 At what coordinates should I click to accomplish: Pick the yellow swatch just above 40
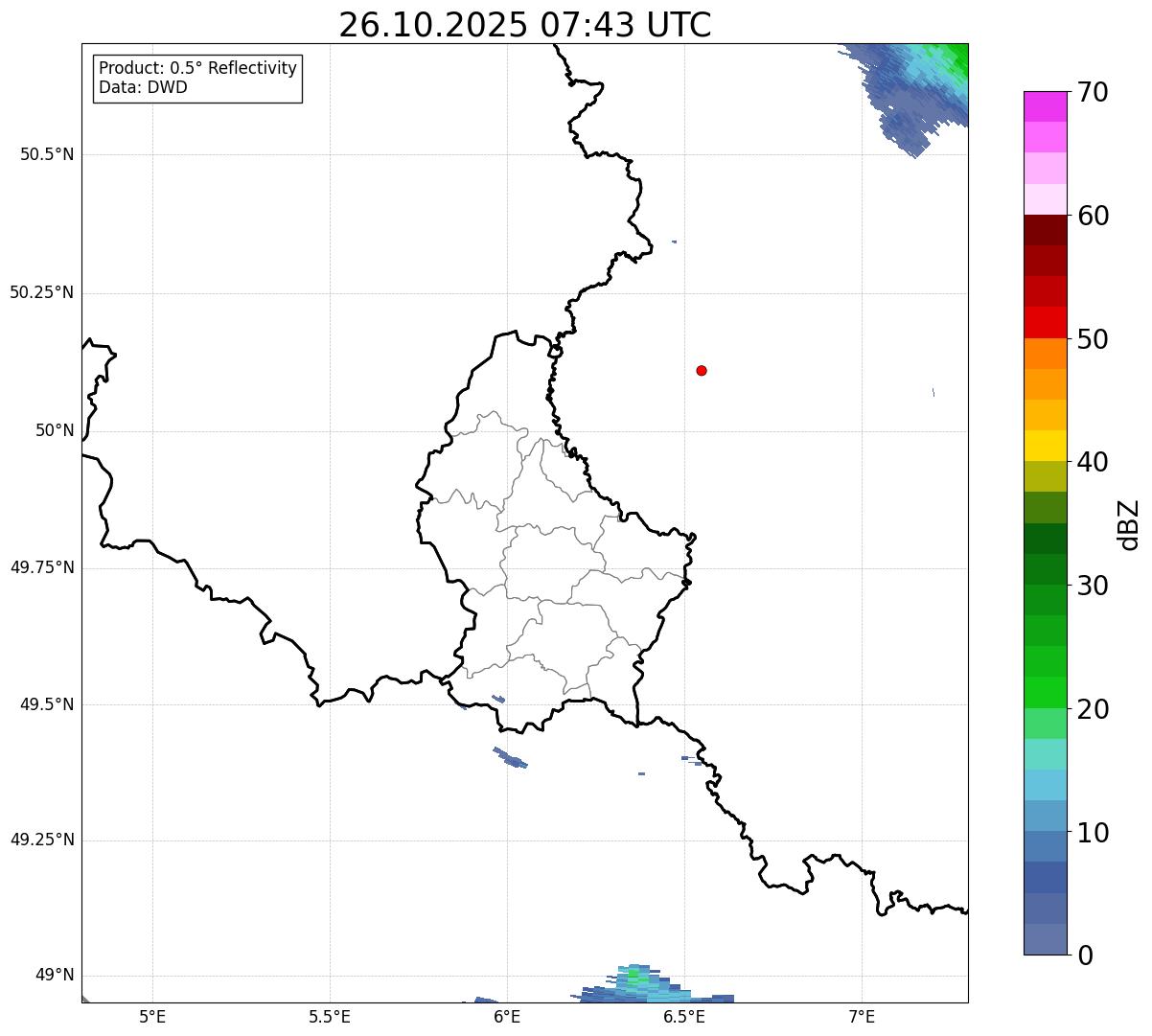pos(1045,446)
